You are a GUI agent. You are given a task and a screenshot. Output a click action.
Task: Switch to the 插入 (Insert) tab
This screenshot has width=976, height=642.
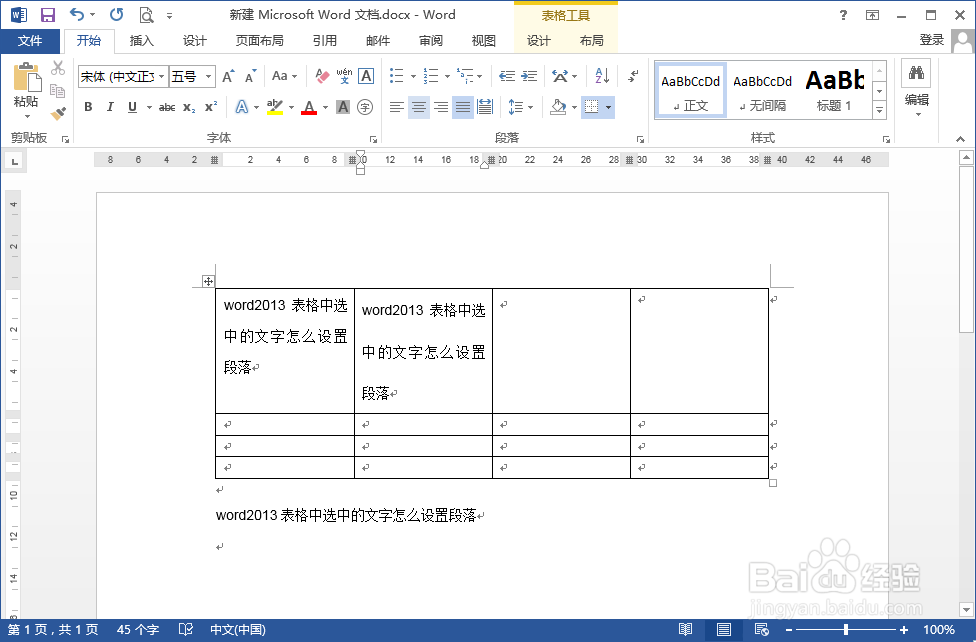(141, 41)
